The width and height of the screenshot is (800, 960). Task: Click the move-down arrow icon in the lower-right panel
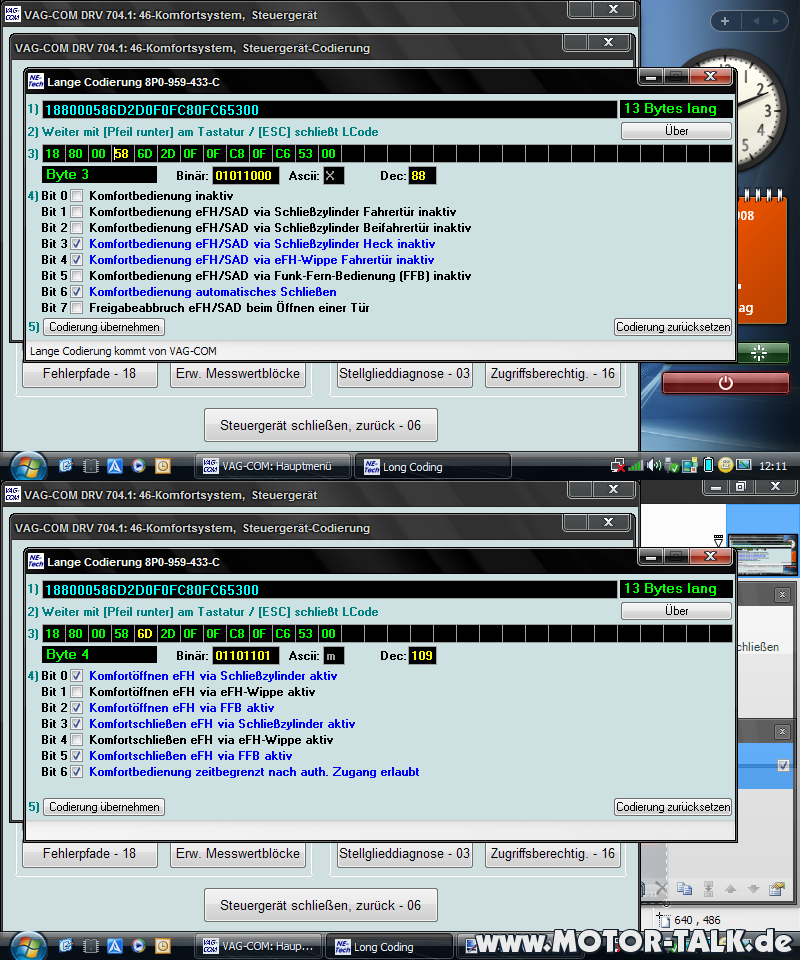[753, 889]
